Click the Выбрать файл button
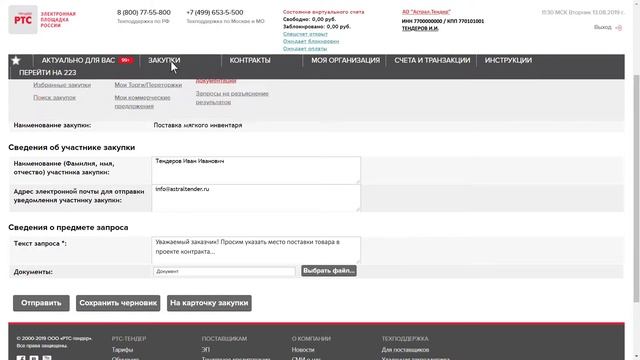Screen dimensions: 640x360 tap(329, 271)
